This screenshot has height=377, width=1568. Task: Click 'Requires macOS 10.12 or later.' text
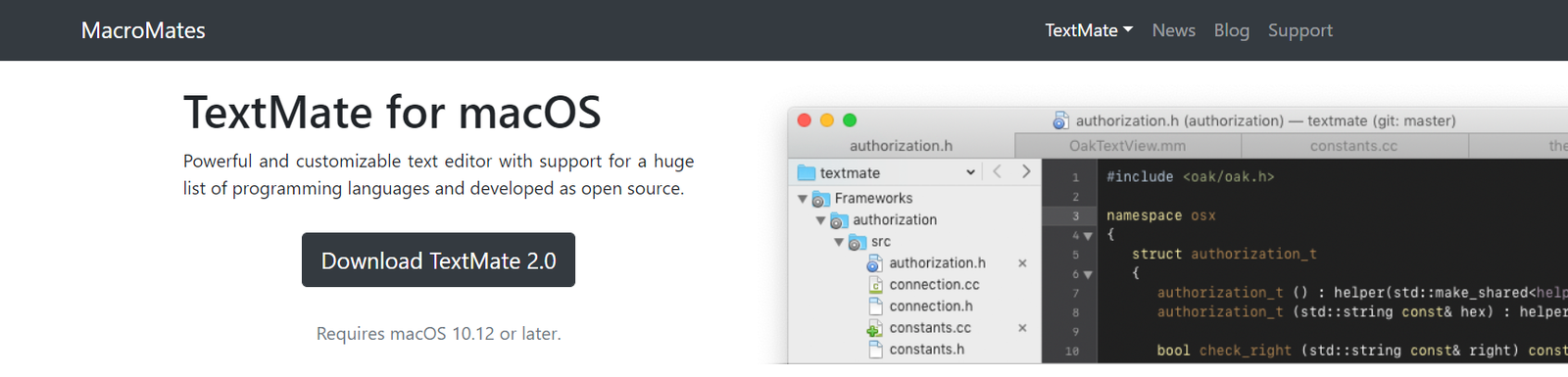tap(438, 334)
